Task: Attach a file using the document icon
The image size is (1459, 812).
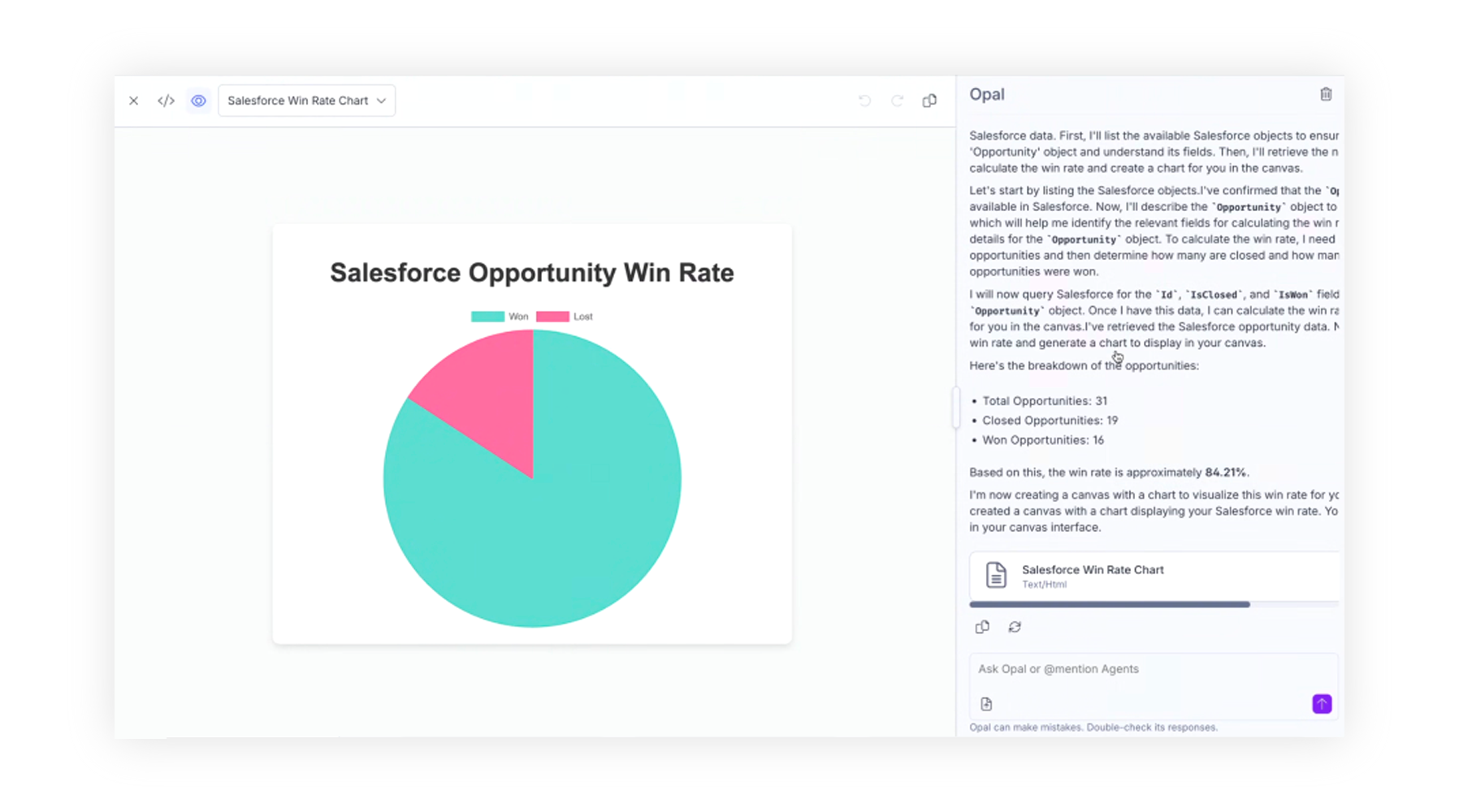Action: coord(986,704)
